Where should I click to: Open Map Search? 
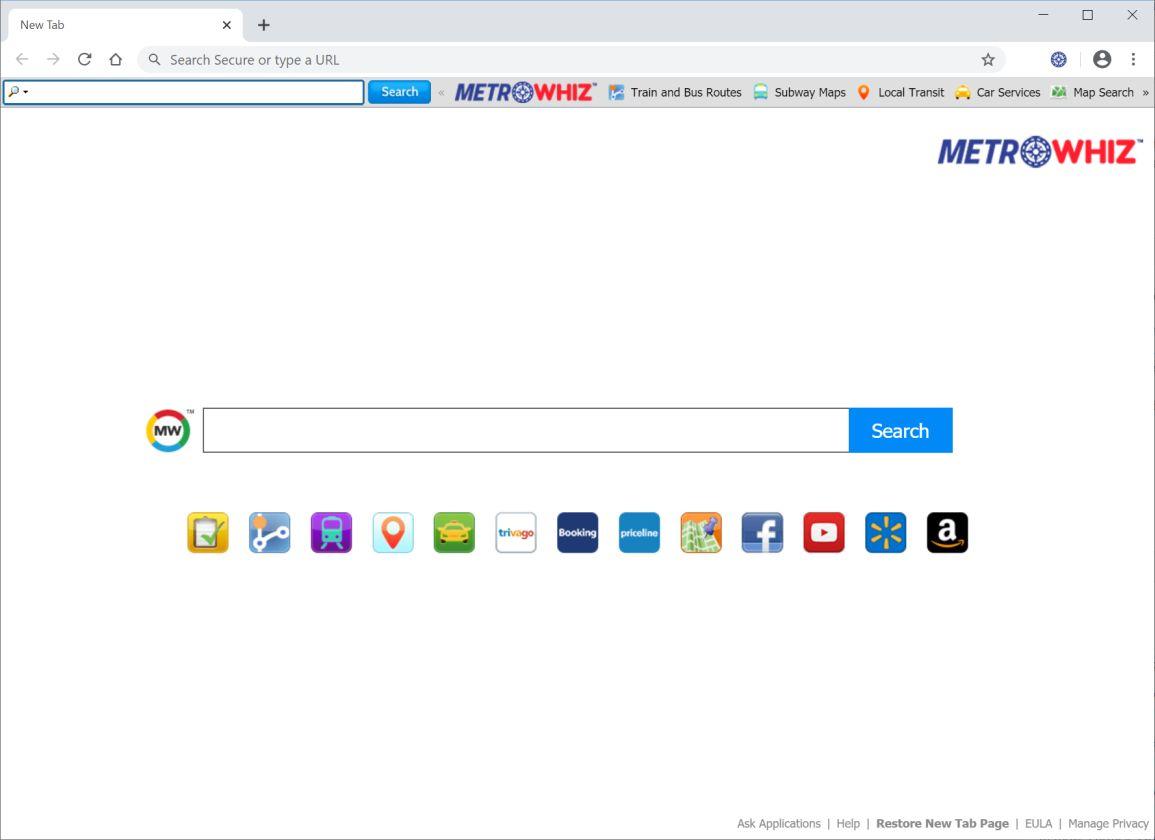[1092, 92]
